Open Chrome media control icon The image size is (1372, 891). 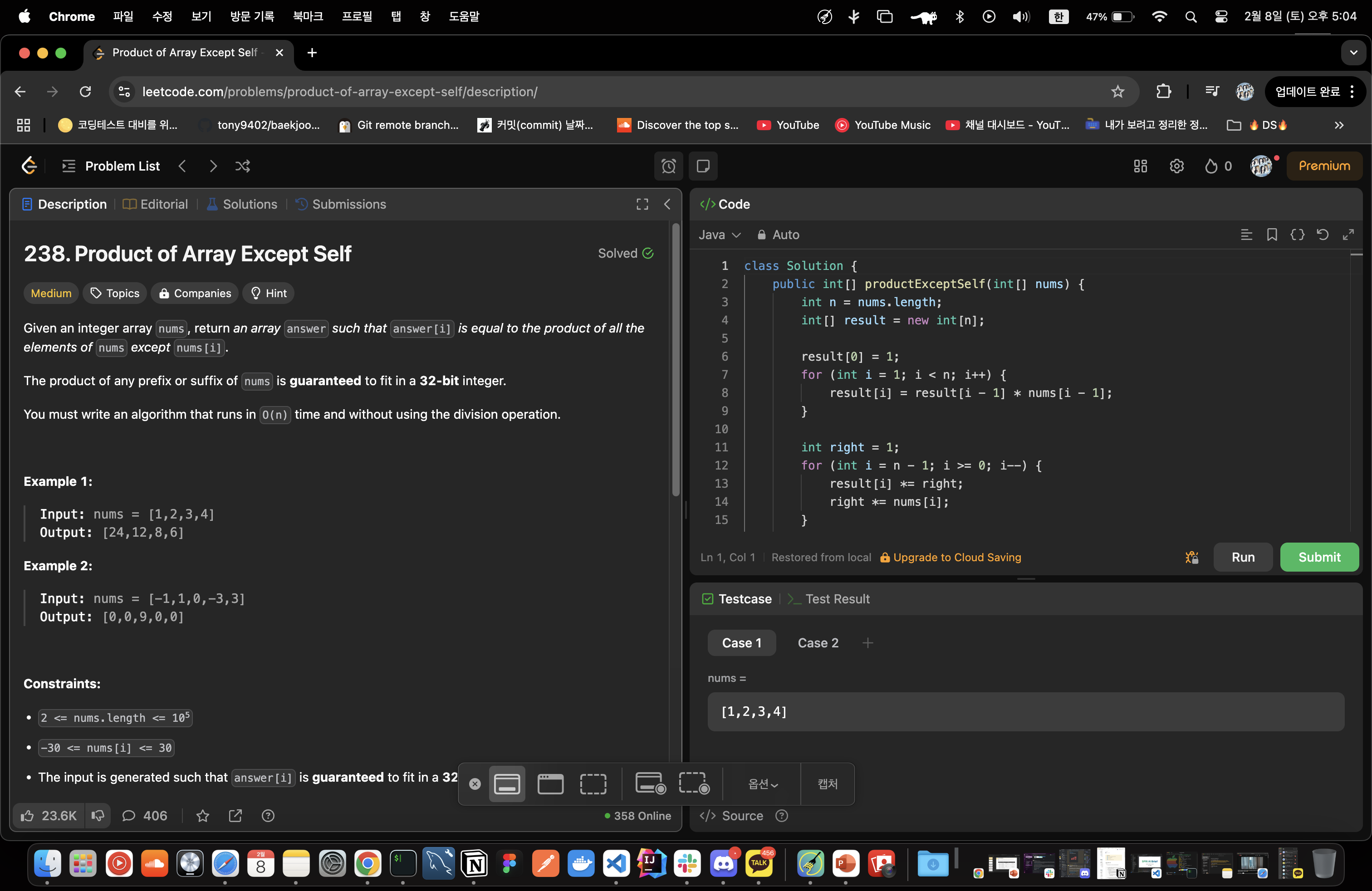(x=1212, y=92)
